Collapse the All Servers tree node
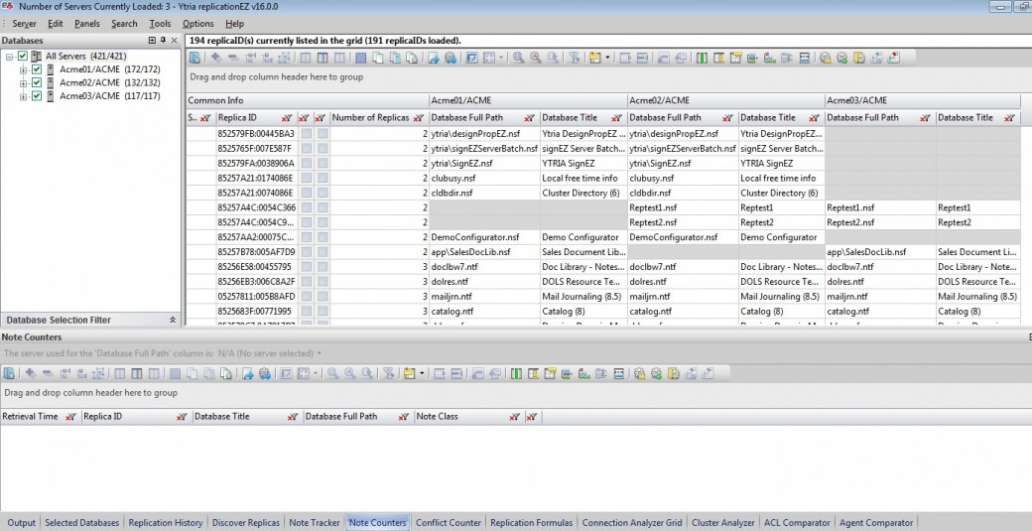This screenshot has height=531, width=1032. (10, 57)
